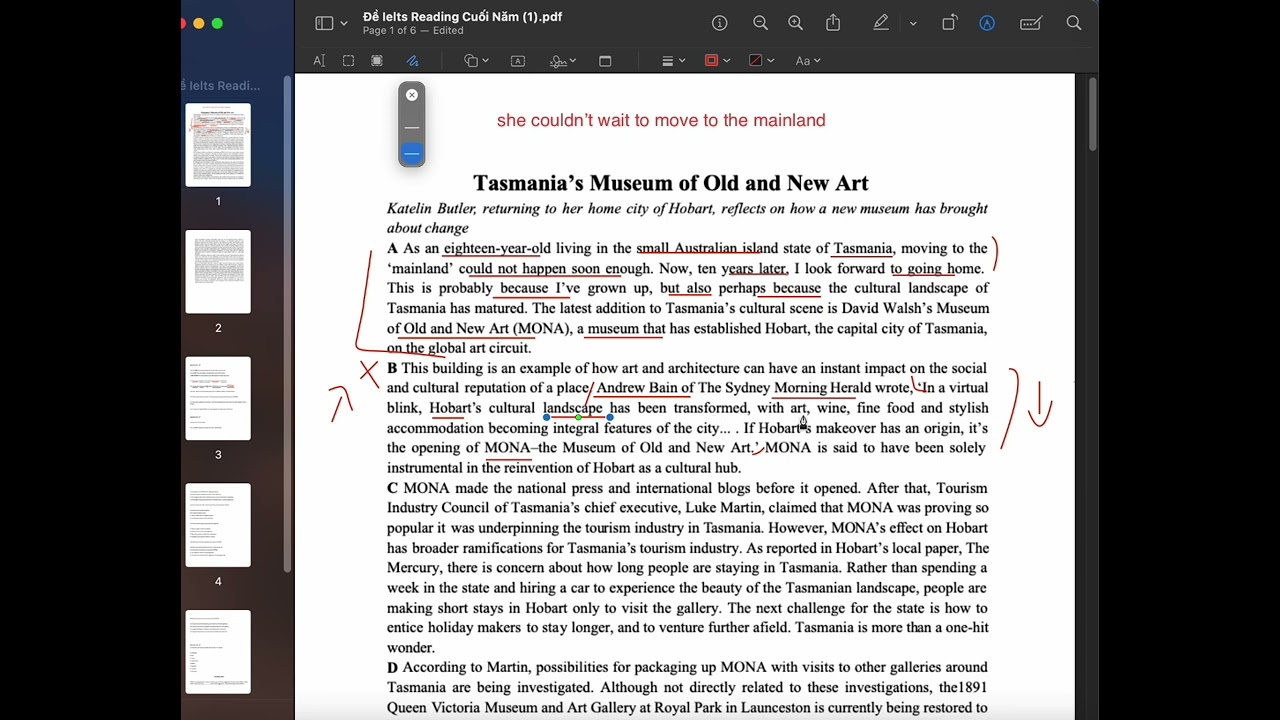Screen dimensions: 1280x720
Task: Close the floating line thickness popup
Action: (411, 95)
